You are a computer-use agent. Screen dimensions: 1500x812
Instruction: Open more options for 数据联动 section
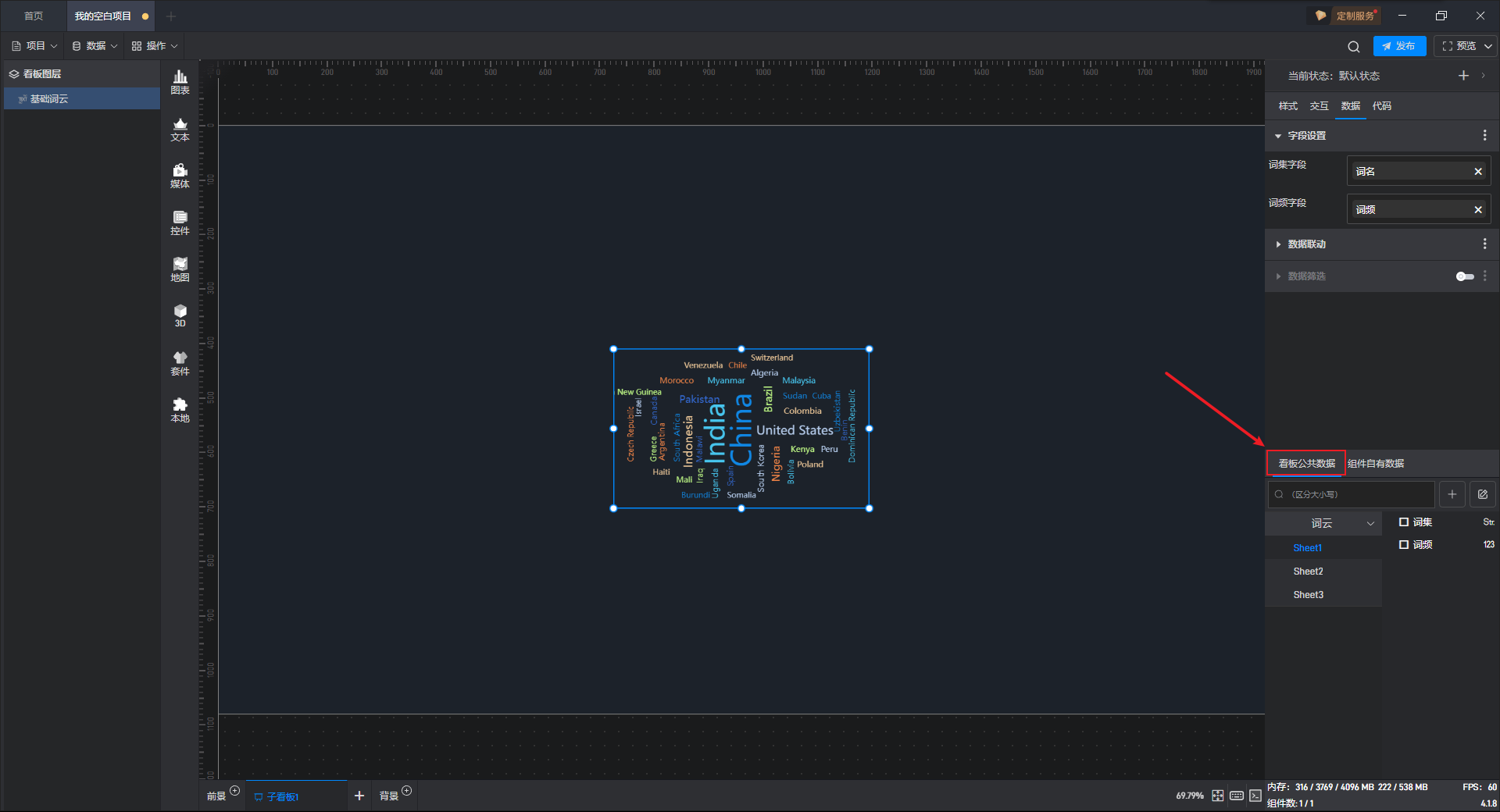tap(1485, 244)
